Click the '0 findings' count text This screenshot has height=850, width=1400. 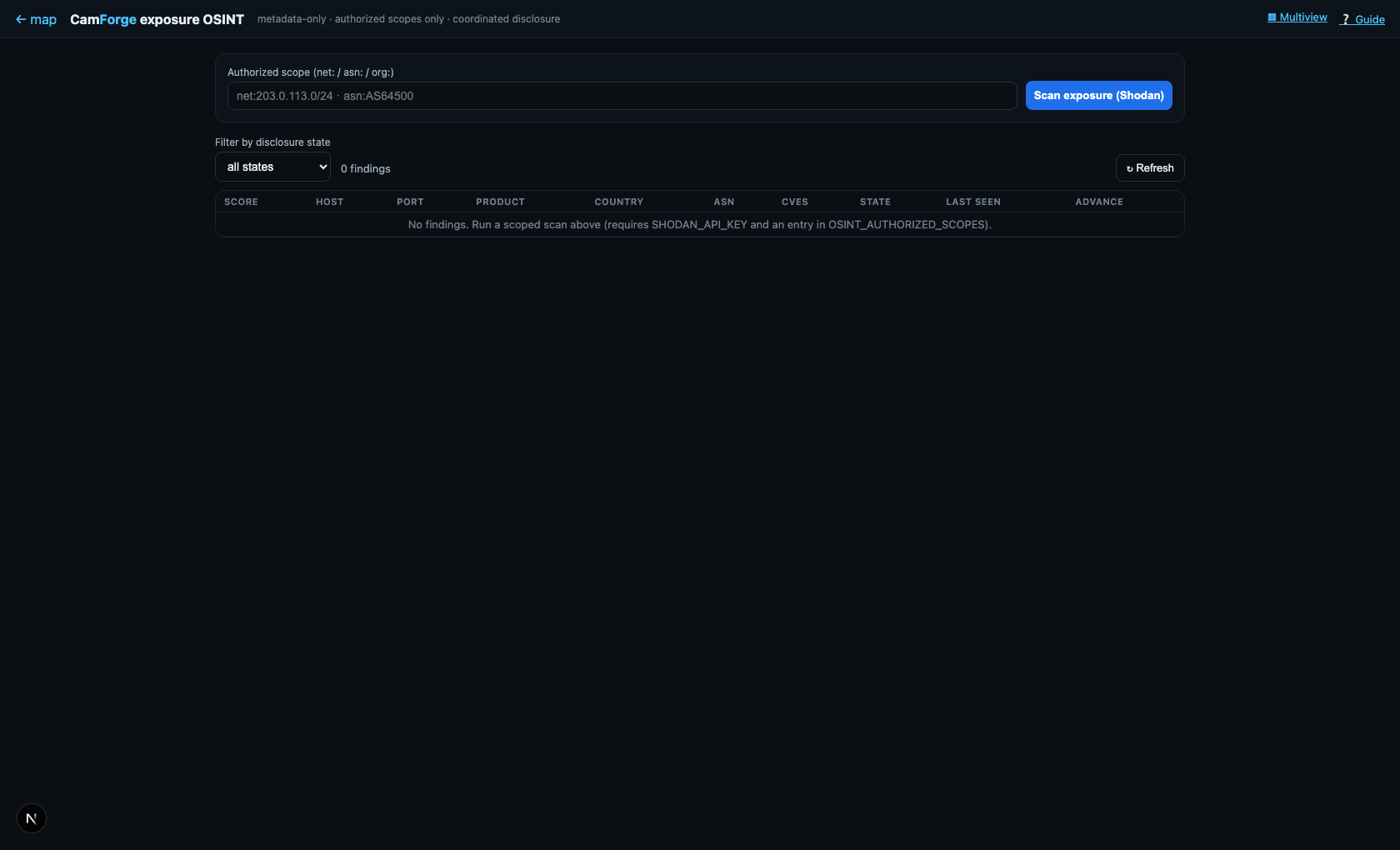pyautogui.click(x=366, y=168)
